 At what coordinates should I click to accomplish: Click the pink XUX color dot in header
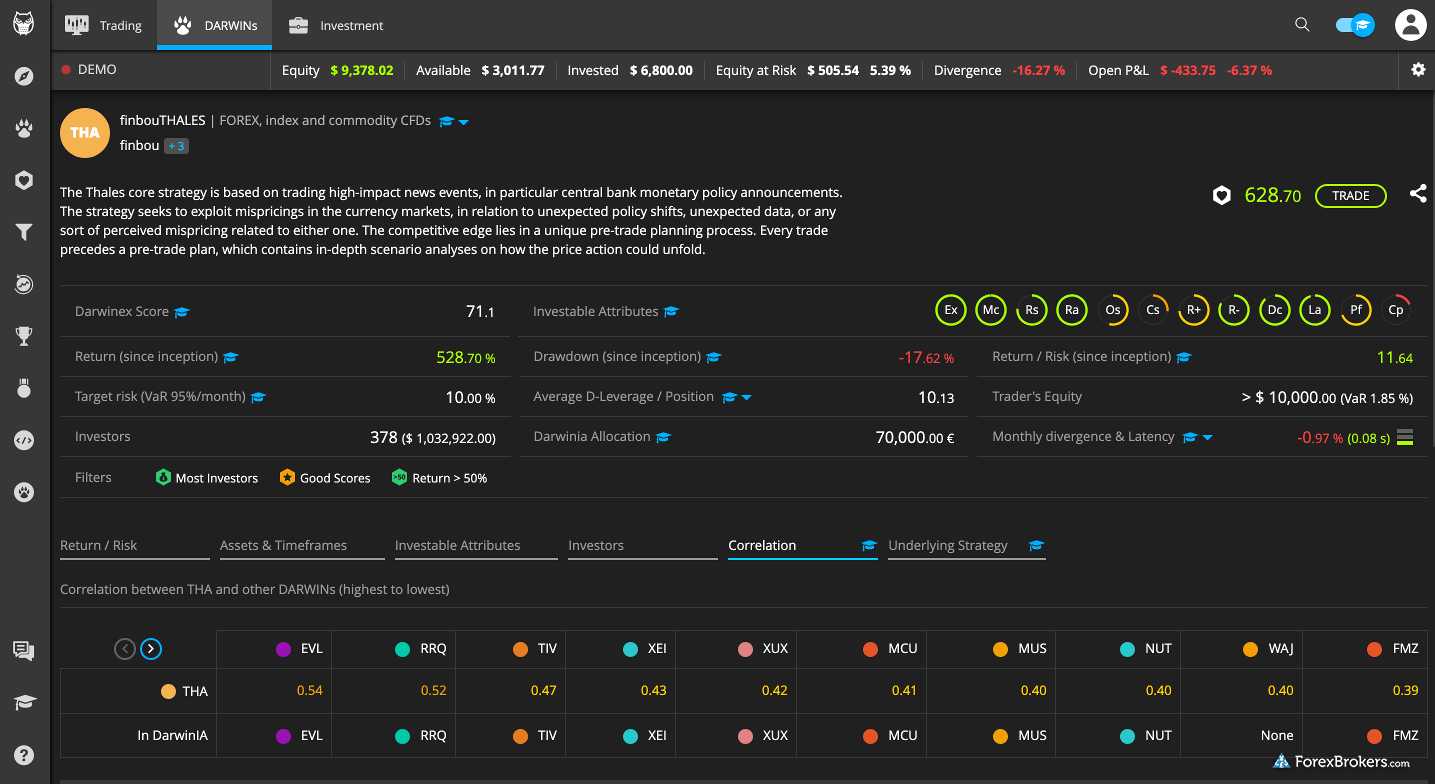click(x=745, y=649)
